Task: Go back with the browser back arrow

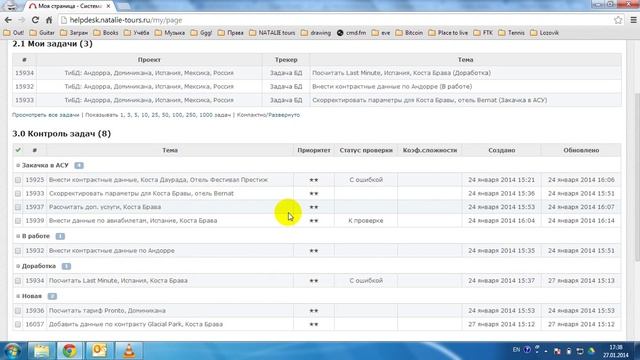Action: (8, 20)
